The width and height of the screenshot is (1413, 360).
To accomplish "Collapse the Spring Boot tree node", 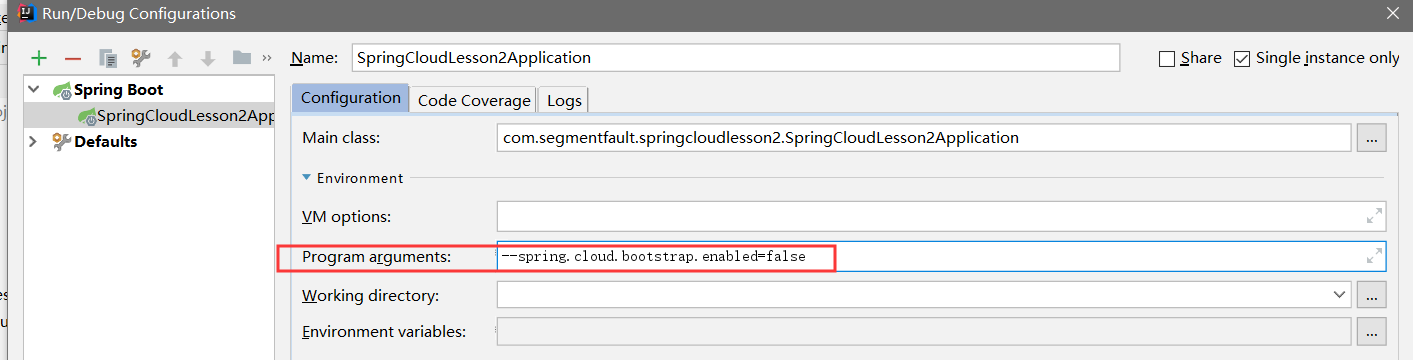I will (x=34, y=89).
